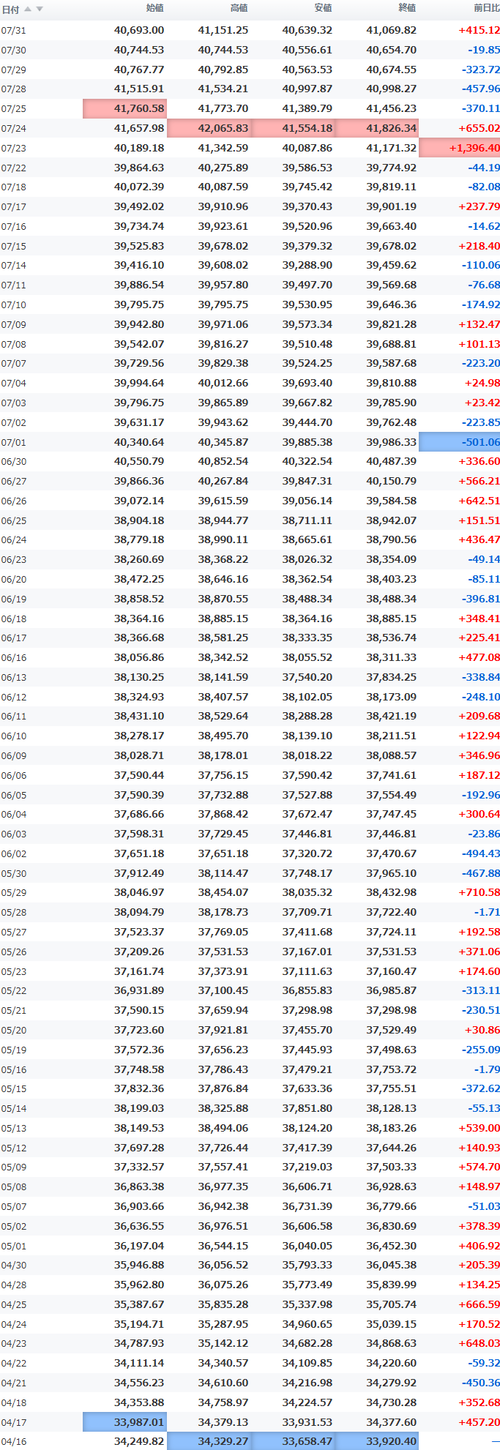Click the 終値 column header
The width and height of the screenshot is (500, 1450).
(407, 9)
